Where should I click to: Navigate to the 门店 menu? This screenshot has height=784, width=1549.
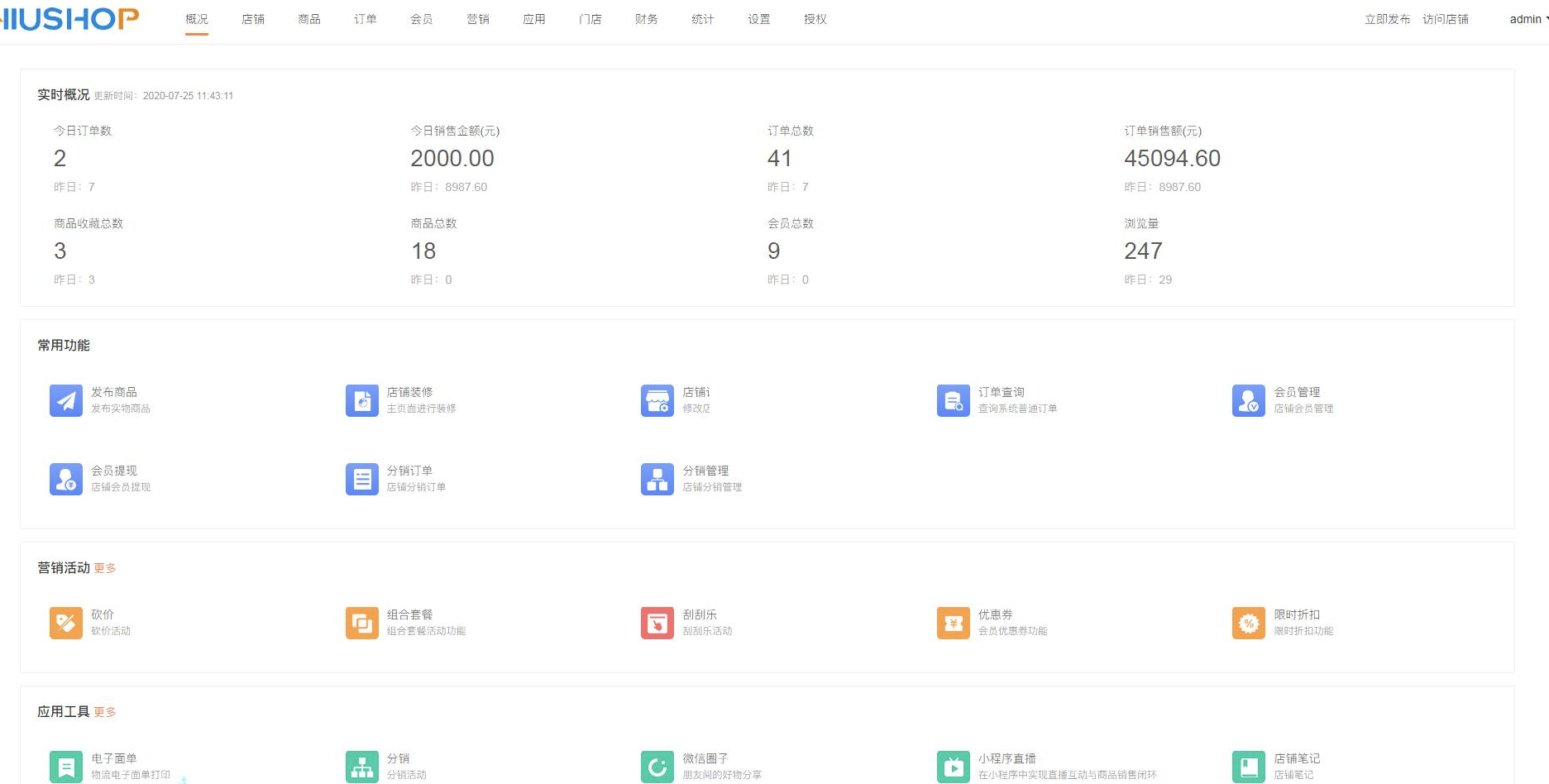point(590,19)
